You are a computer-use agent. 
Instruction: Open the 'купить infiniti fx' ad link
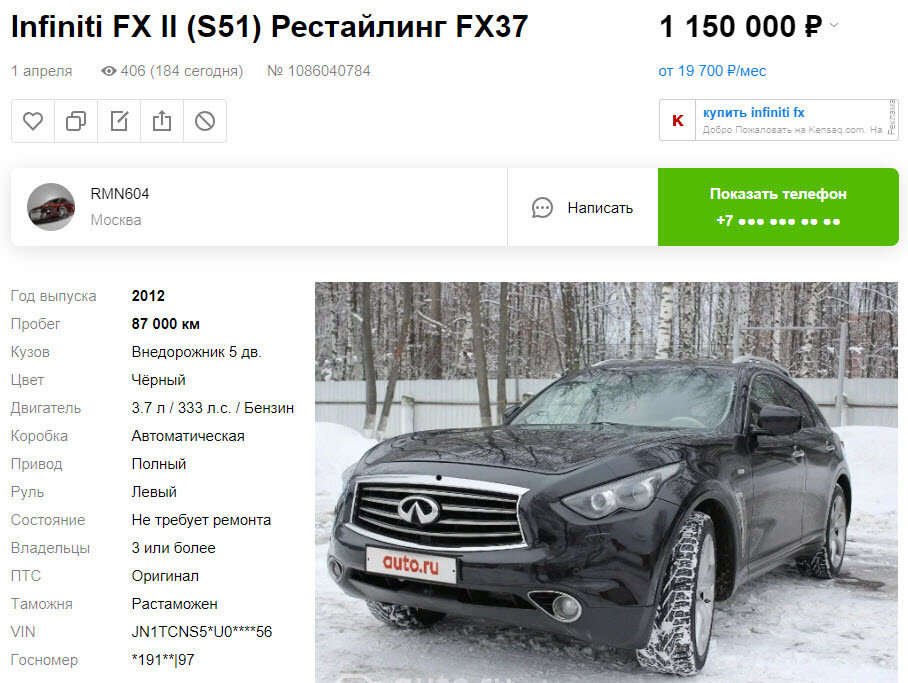point(753,112)
